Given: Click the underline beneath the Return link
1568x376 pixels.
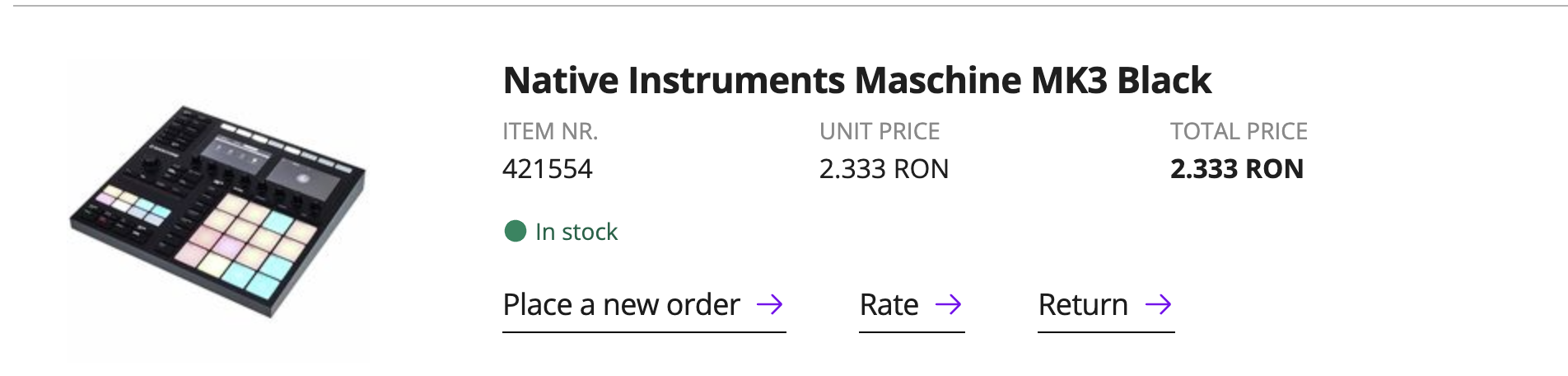Looking at the screenshot, I should coord(1106,332).
